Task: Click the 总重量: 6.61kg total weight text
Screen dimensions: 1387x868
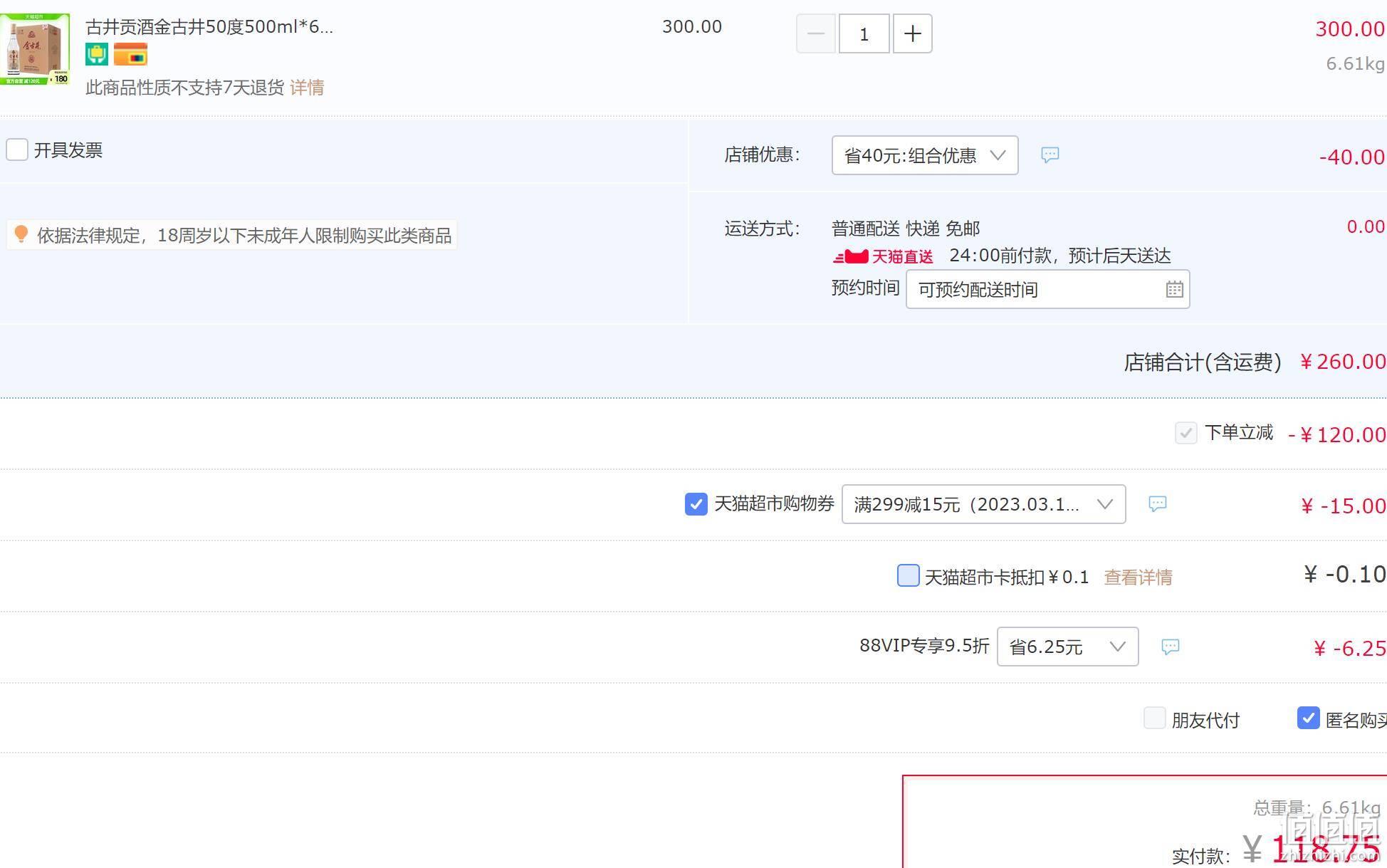Action: pos(1317,808)
